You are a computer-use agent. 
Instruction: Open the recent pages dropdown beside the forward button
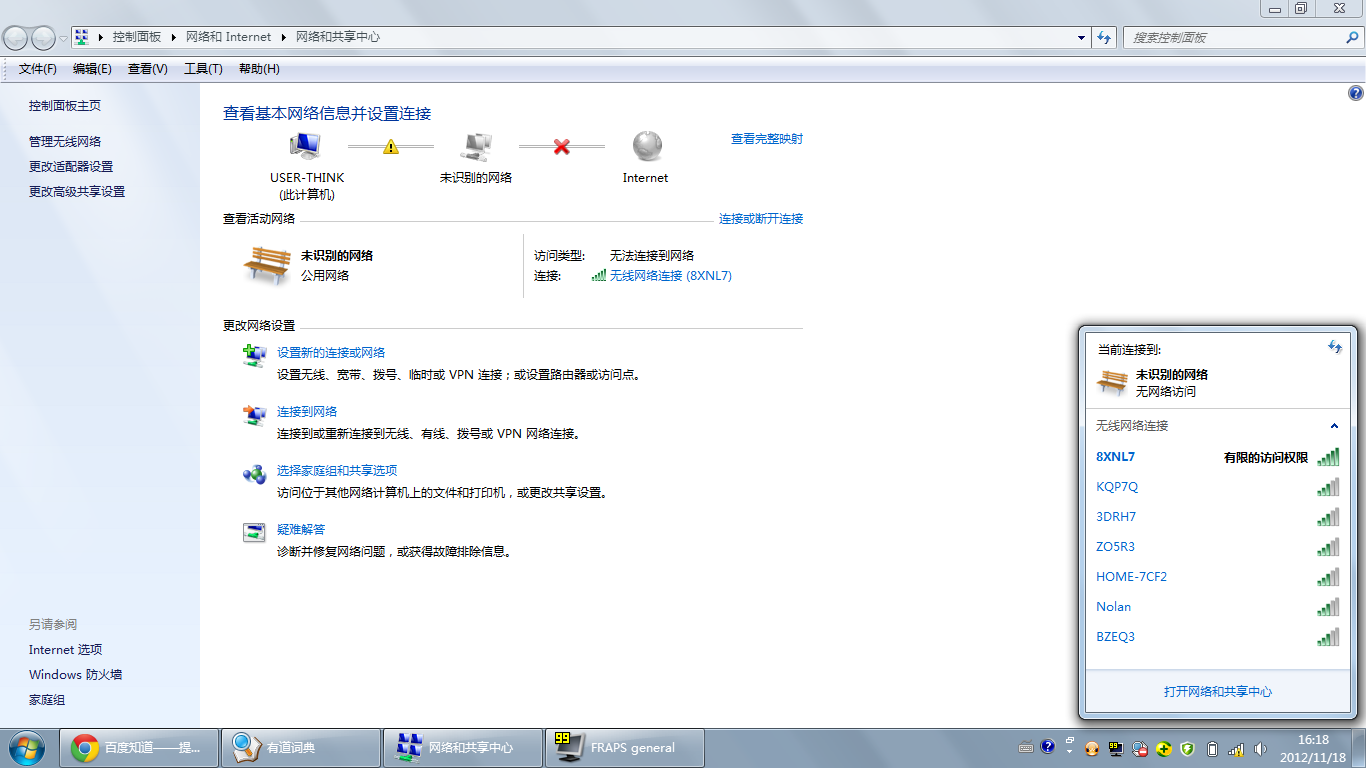63,38
